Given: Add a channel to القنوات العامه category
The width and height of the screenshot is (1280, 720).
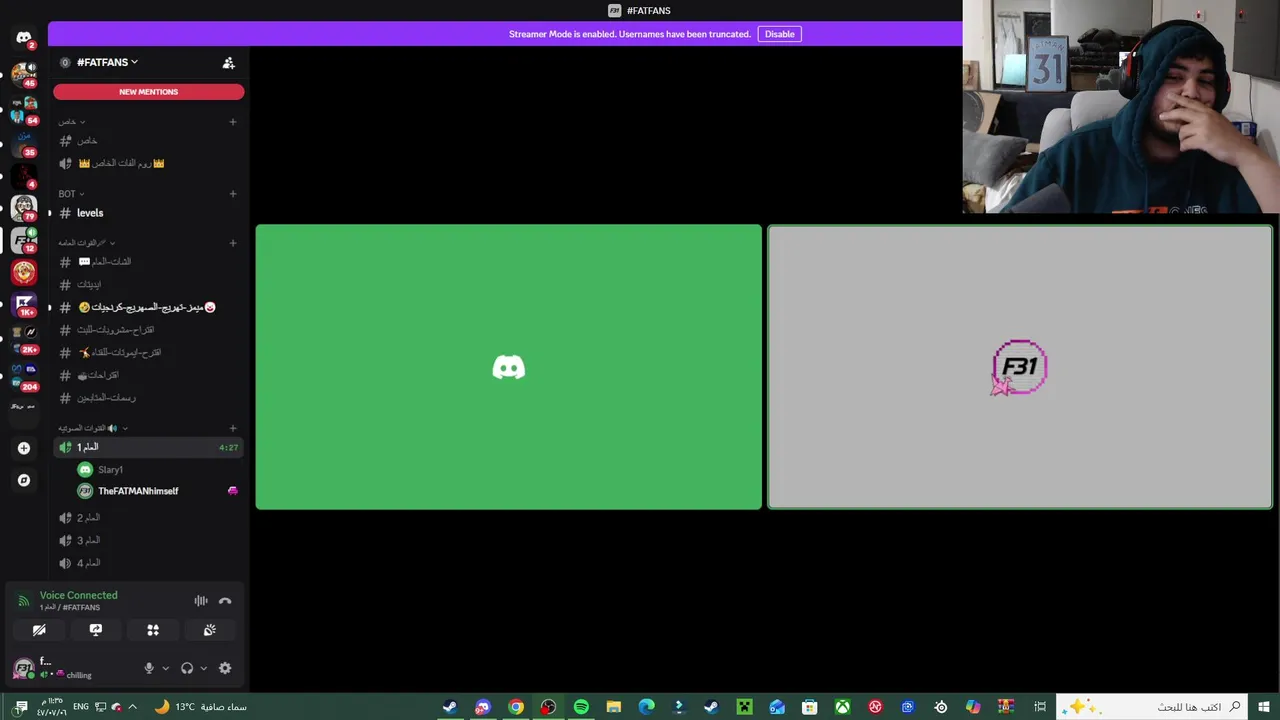Looking at the screenshot, I should tap(233, 243).
